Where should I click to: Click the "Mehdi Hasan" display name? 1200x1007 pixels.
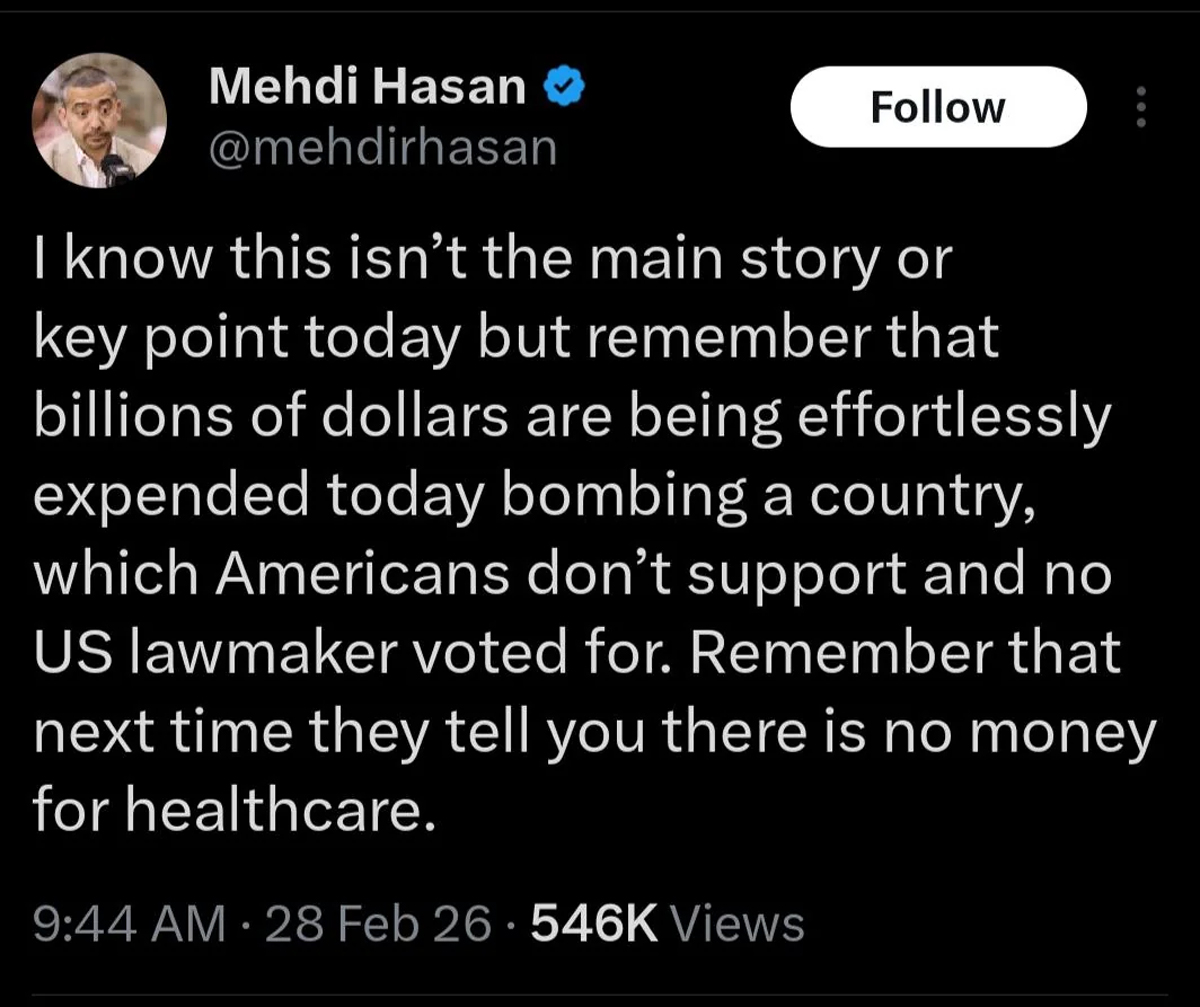pos(367,90)
